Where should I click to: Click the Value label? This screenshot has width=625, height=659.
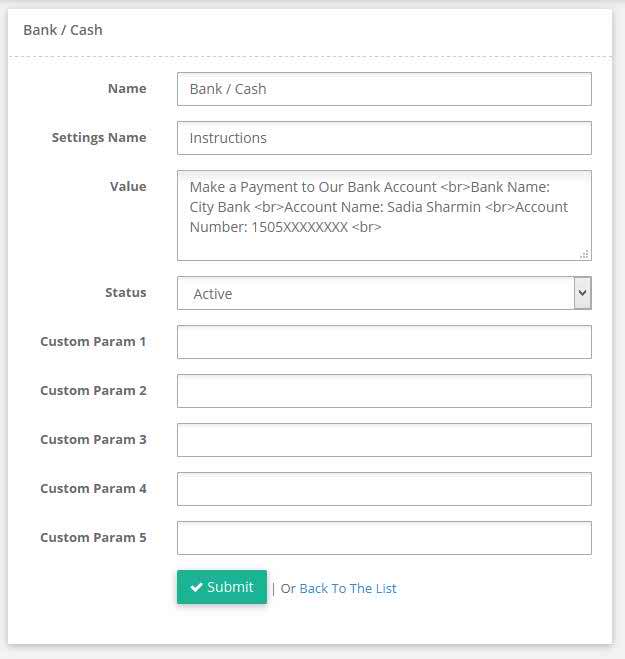(128, 187)
